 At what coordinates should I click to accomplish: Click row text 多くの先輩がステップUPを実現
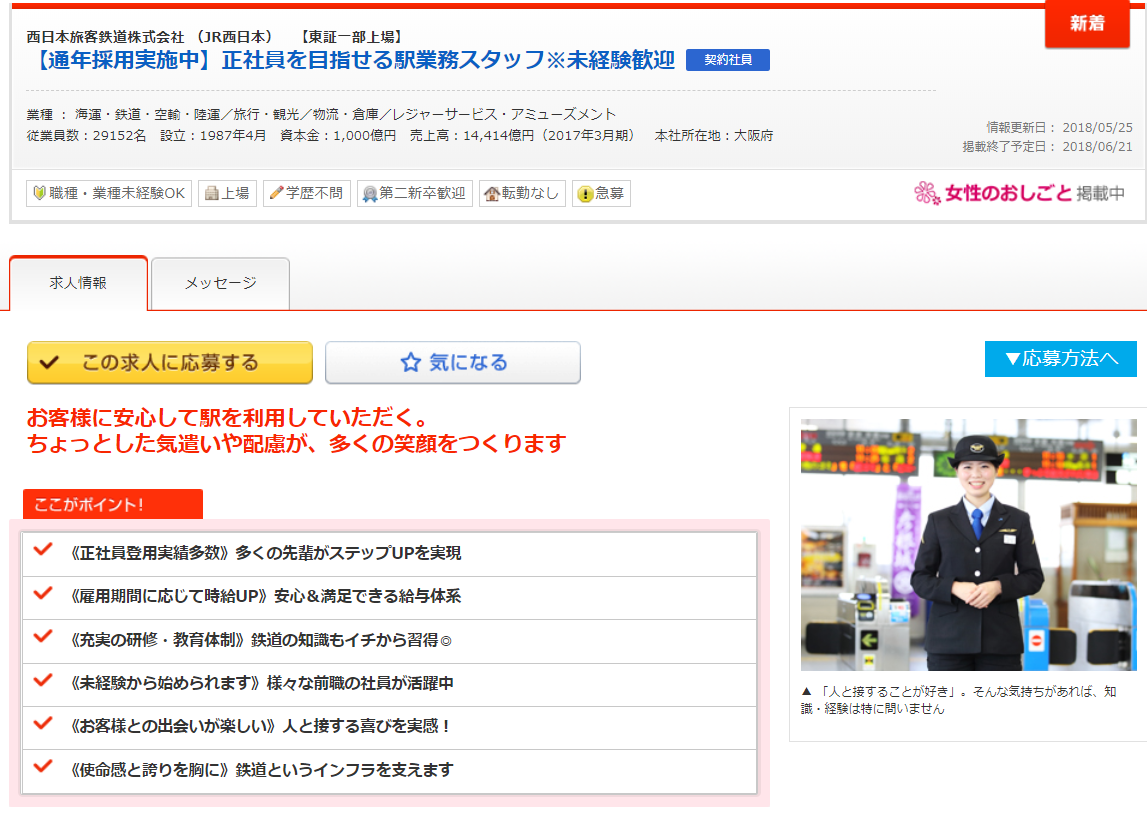pos(348,553)
